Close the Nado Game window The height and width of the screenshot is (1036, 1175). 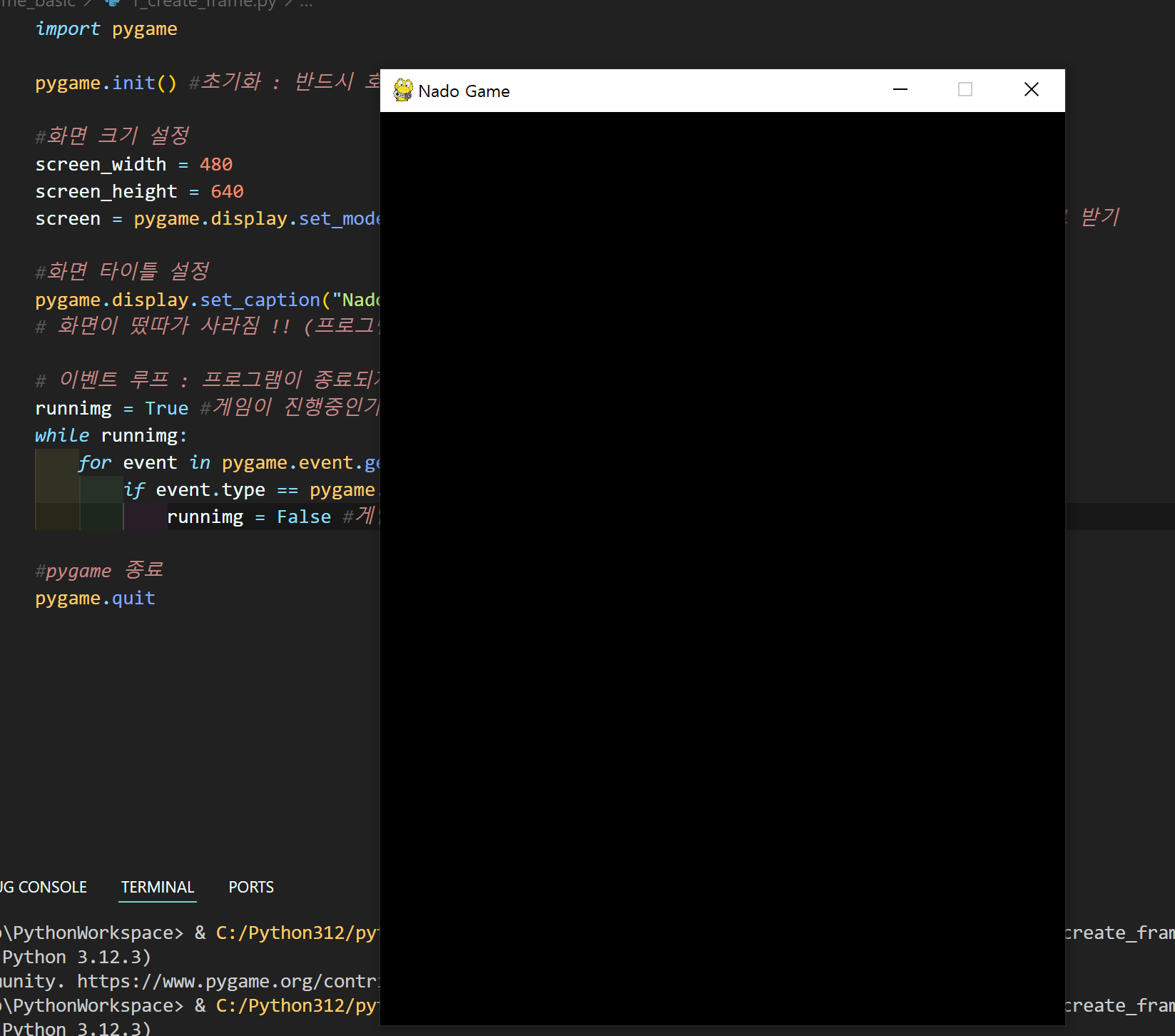(1032, 90)
